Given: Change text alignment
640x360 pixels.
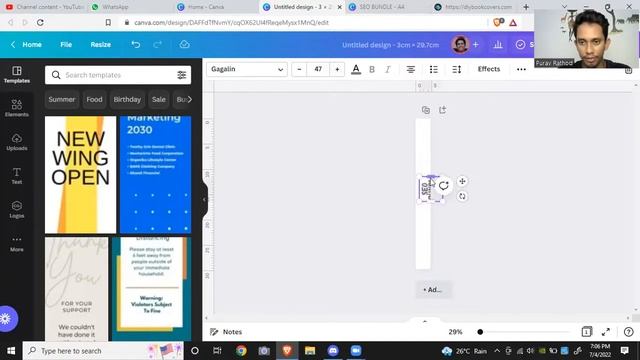Looking at the screenshot, I should point(411,69).
